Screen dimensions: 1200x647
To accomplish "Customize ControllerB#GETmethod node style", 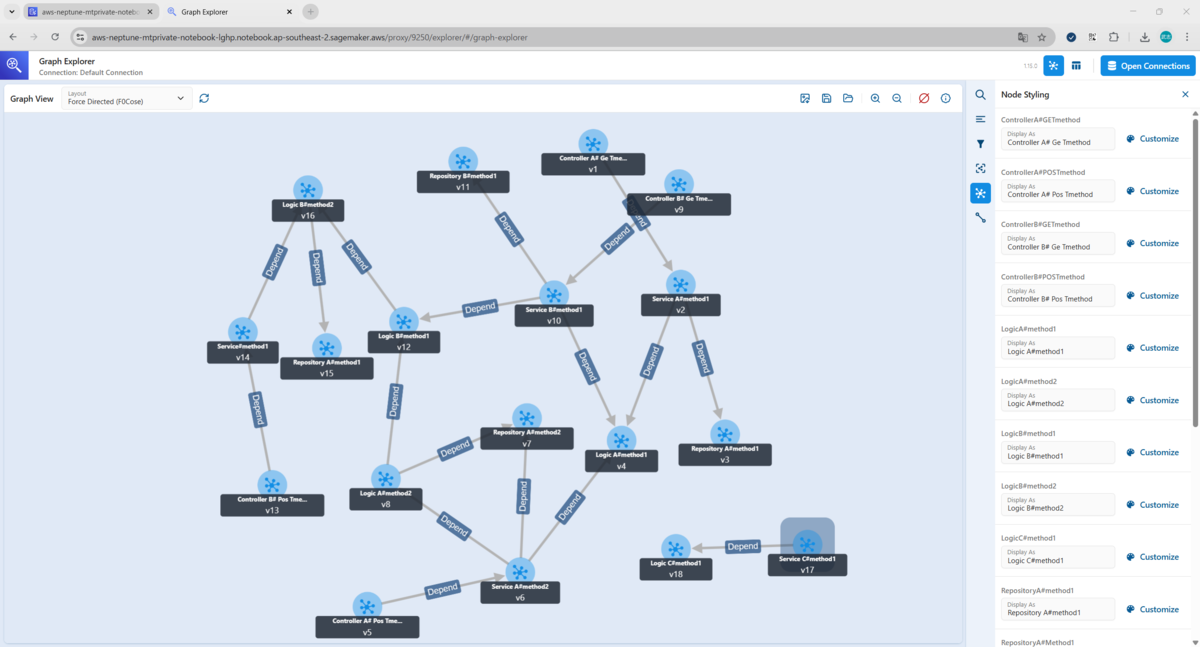I will [x=1152, y=243].
